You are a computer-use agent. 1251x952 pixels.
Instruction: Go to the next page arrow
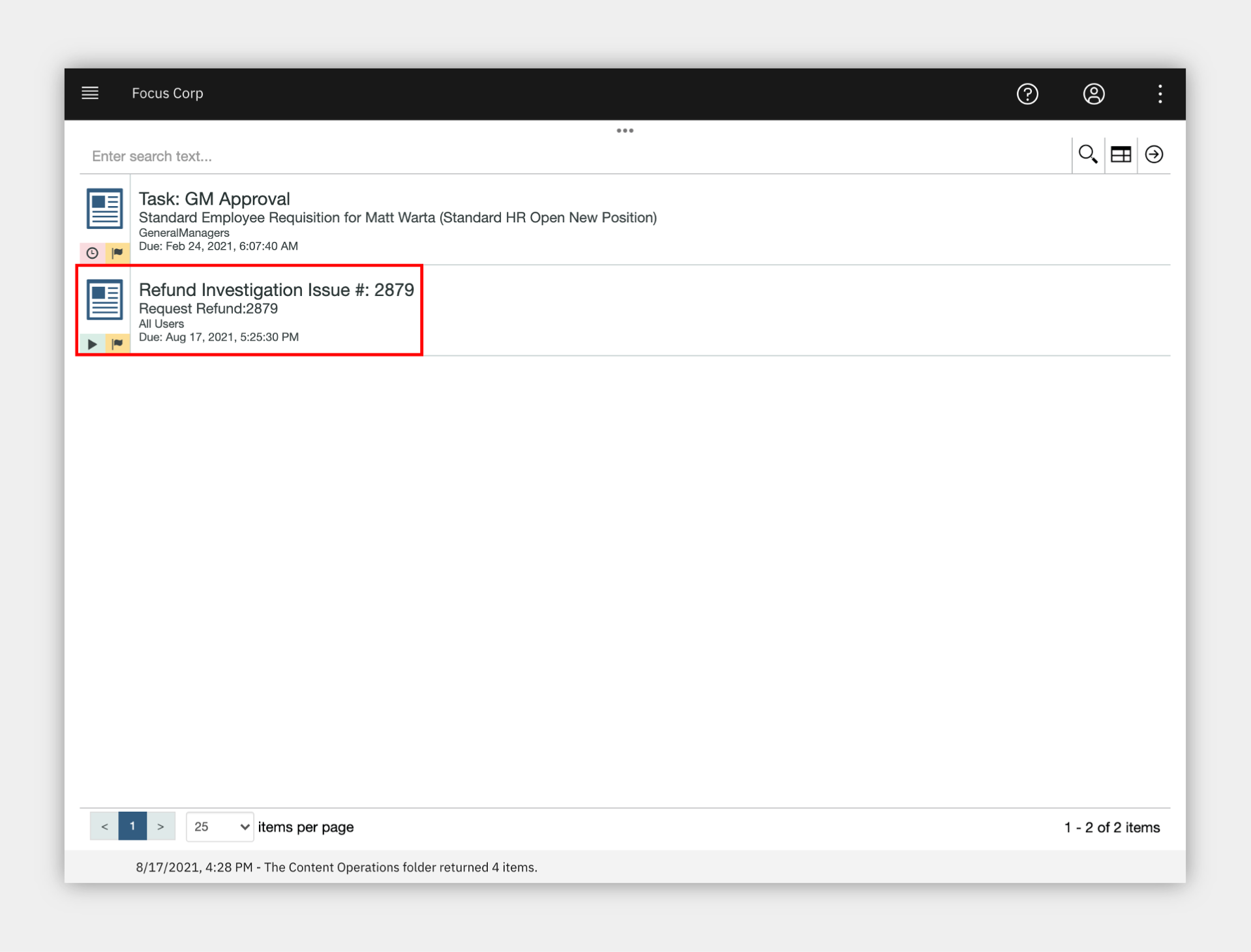pos(160,827)
